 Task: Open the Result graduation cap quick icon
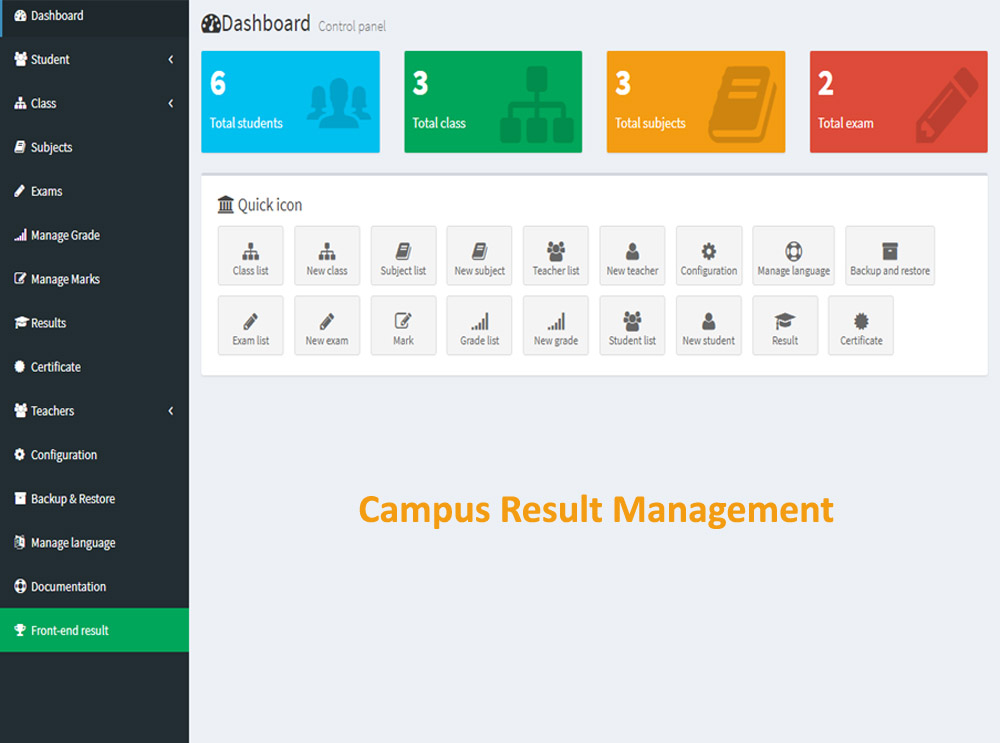tap(785, 325)
